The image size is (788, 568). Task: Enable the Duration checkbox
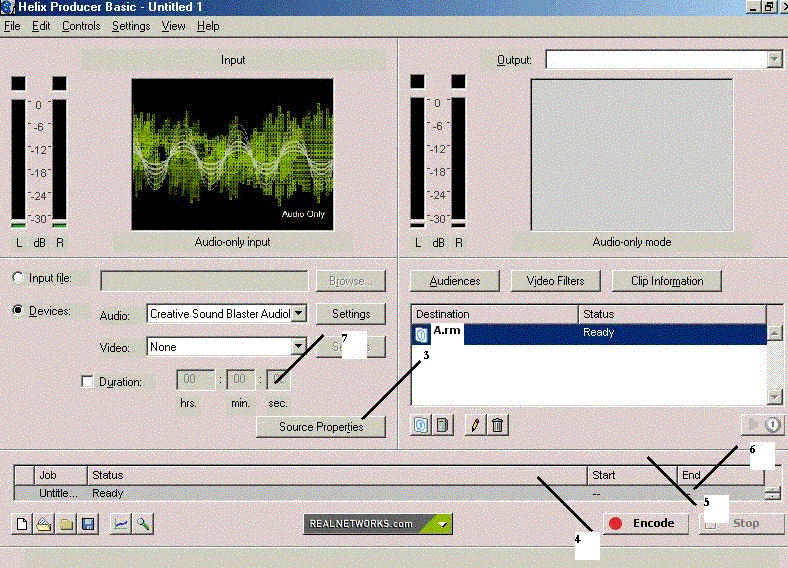pyautogui.click(x=87, y=382)
